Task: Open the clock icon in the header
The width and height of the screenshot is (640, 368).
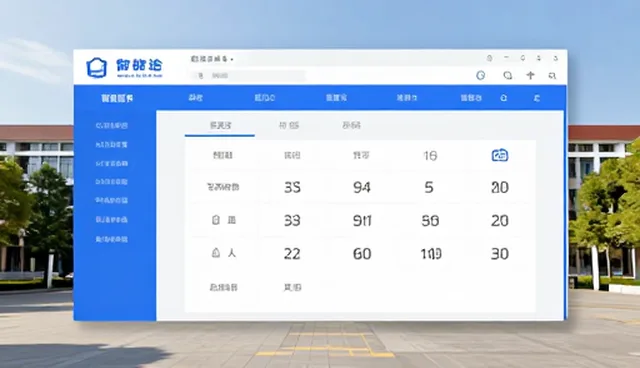Action: 481,75
